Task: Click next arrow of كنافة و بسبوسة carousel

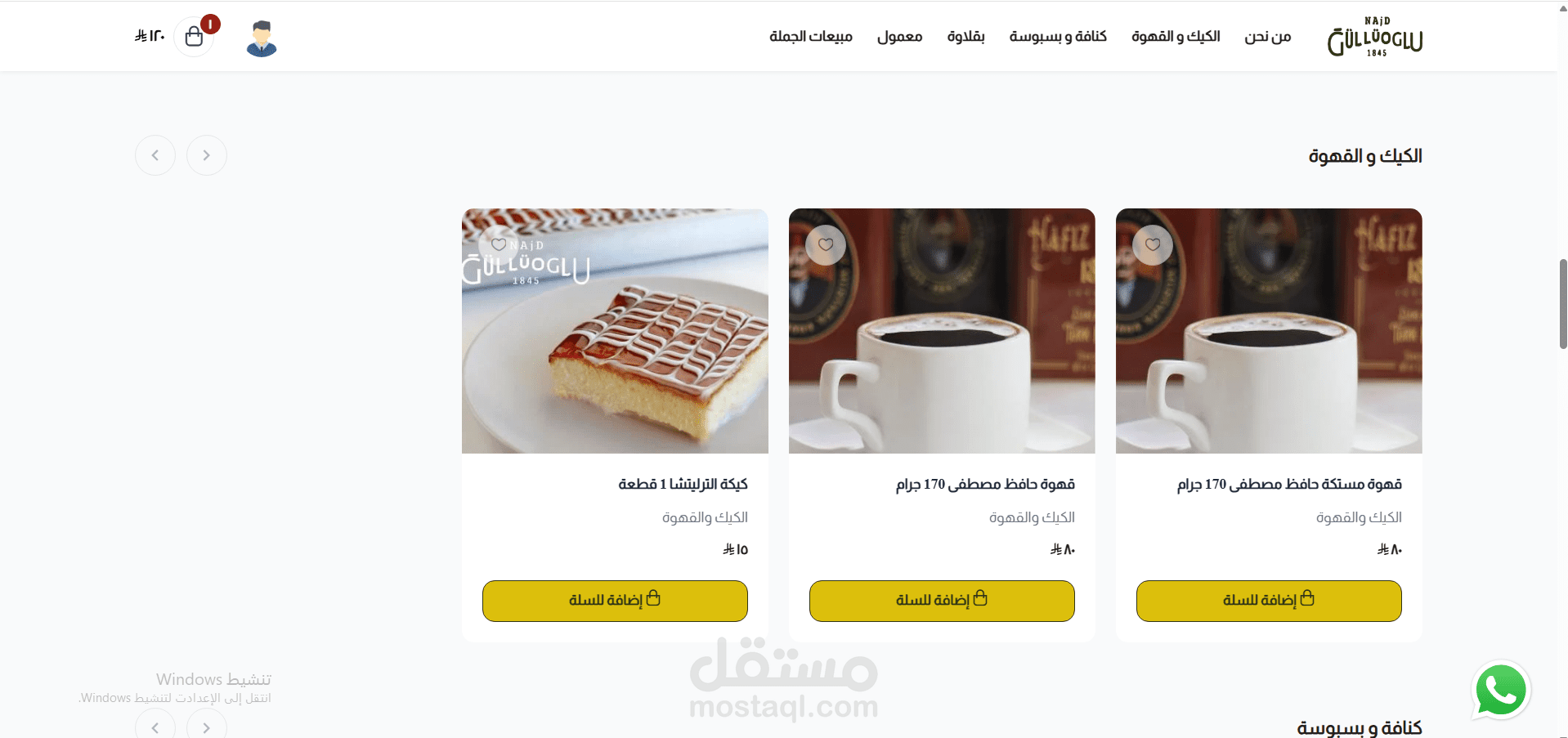Action: pos(206,726)
